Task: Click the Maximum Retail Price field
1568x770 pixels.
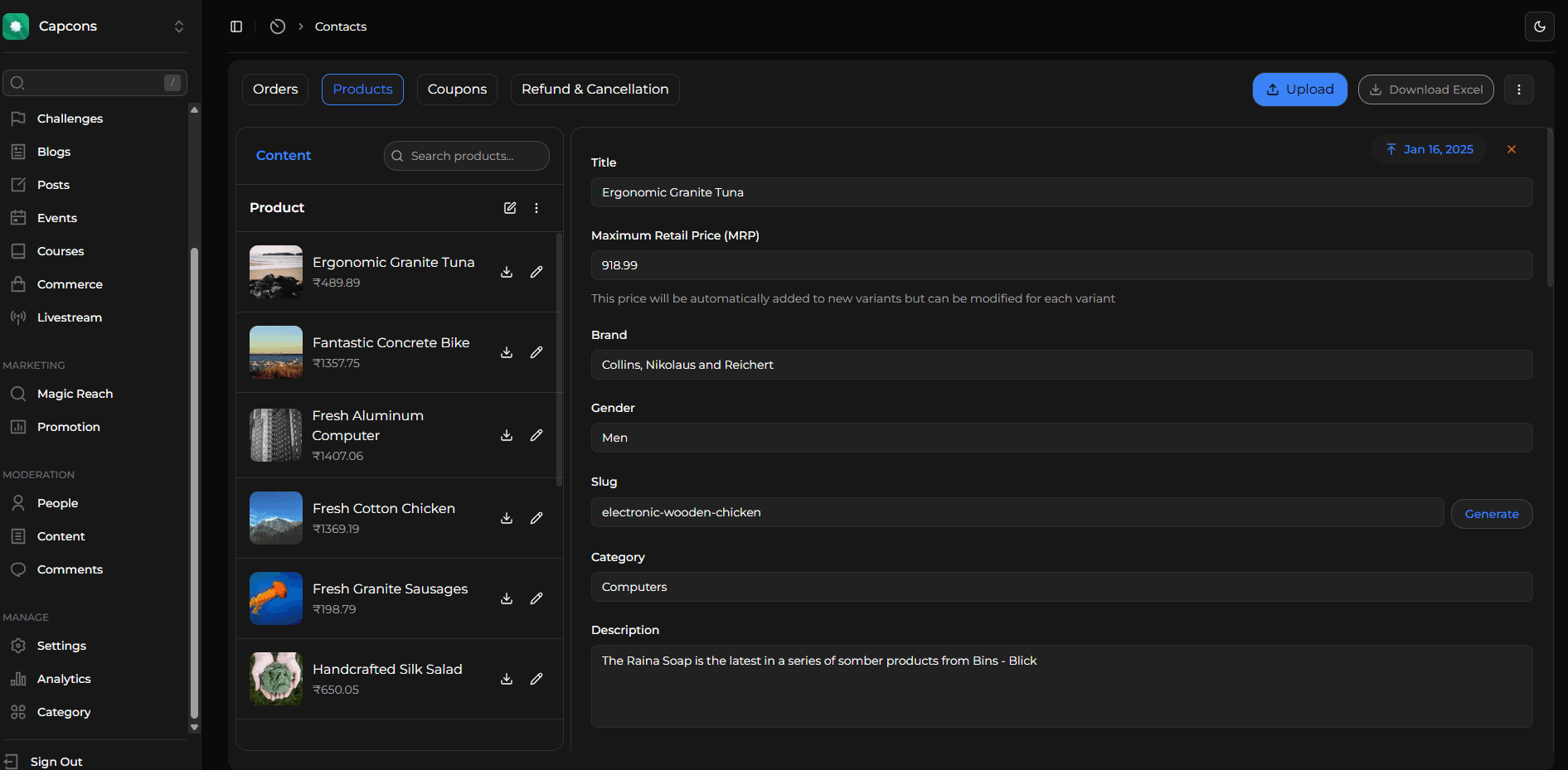Action: coord(1061,265)
